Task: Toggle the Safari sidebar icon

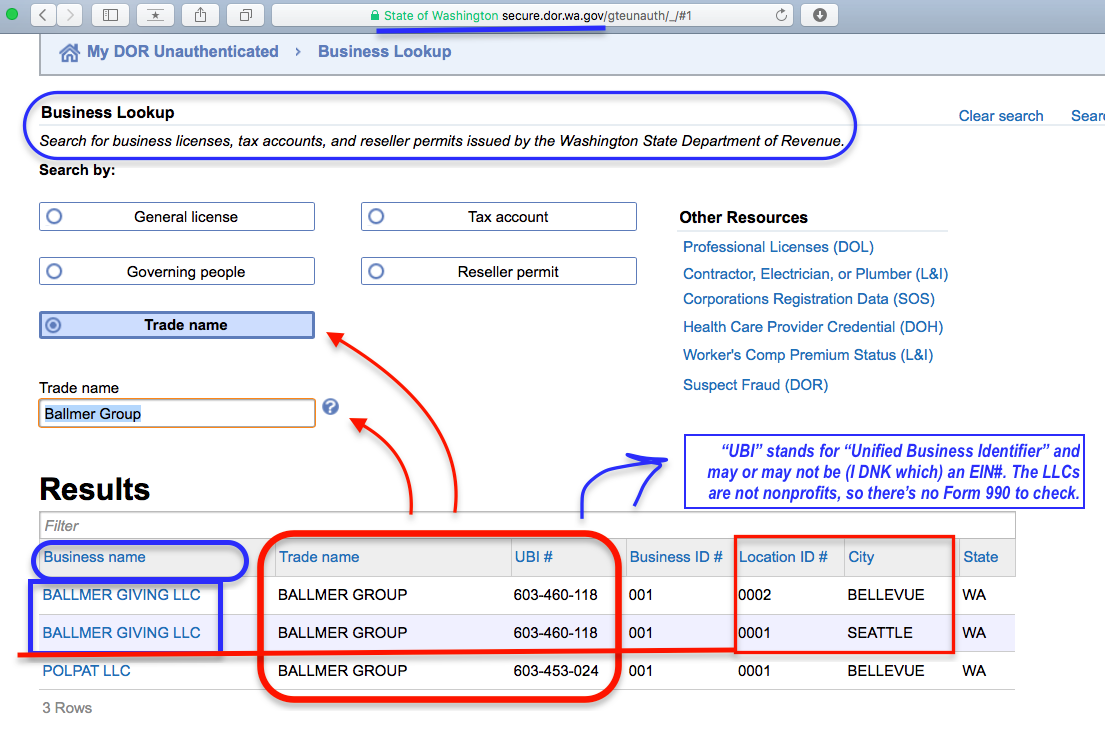Action: tap(110, 15)
